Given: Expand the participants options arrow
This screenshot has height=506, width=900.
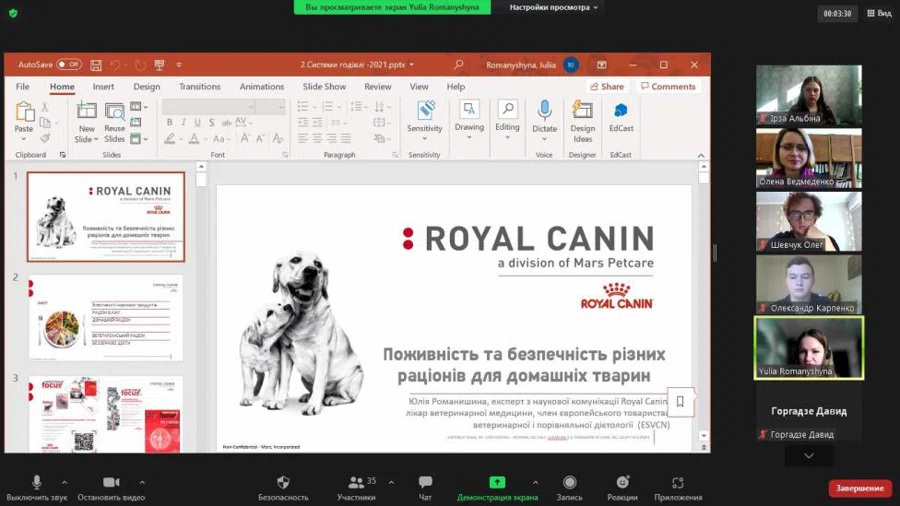Looking at the screenshot, I should [x=391, y=482].
